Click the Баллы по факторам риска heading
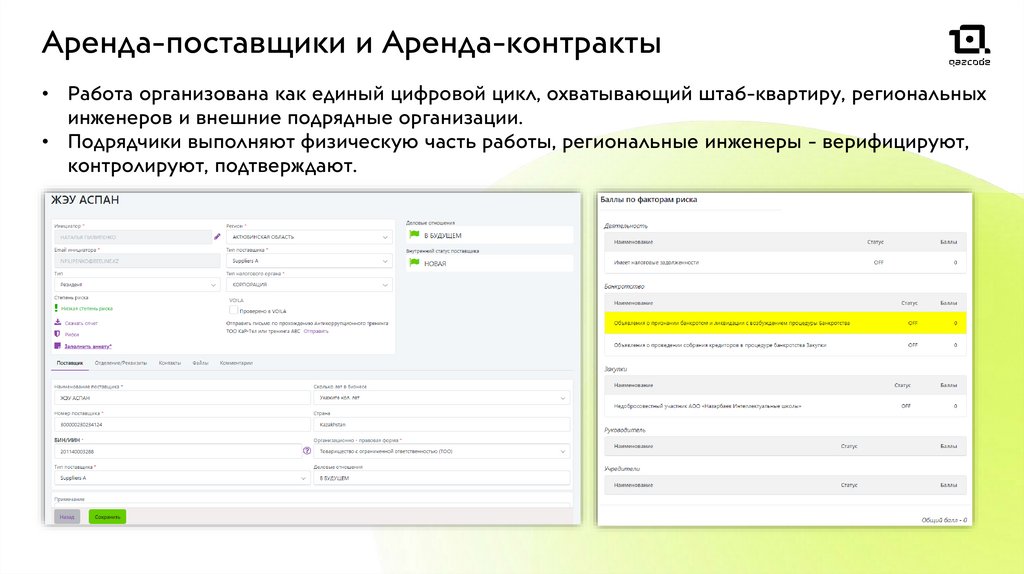Image resolution: width=1024 pixels, height=574 pixels. point(648,200)
